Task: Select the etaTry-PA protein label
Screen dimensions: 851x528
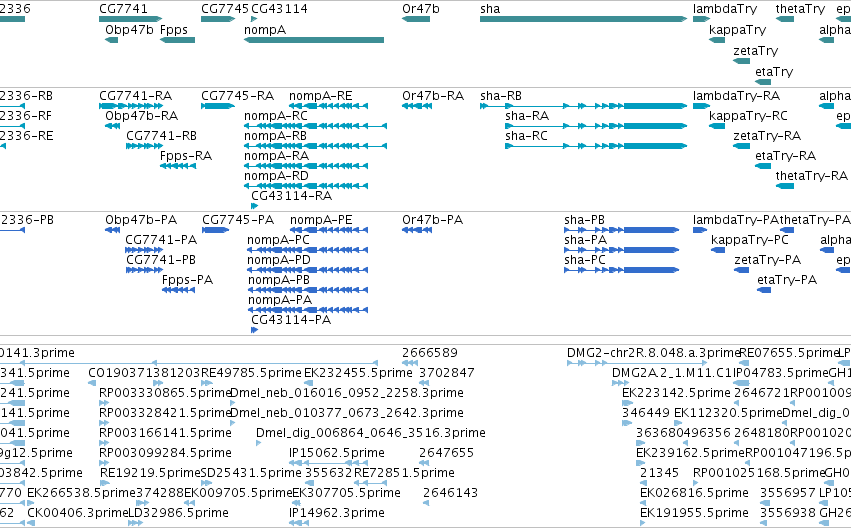Action: pyautogui.click(x=787, y=280)
